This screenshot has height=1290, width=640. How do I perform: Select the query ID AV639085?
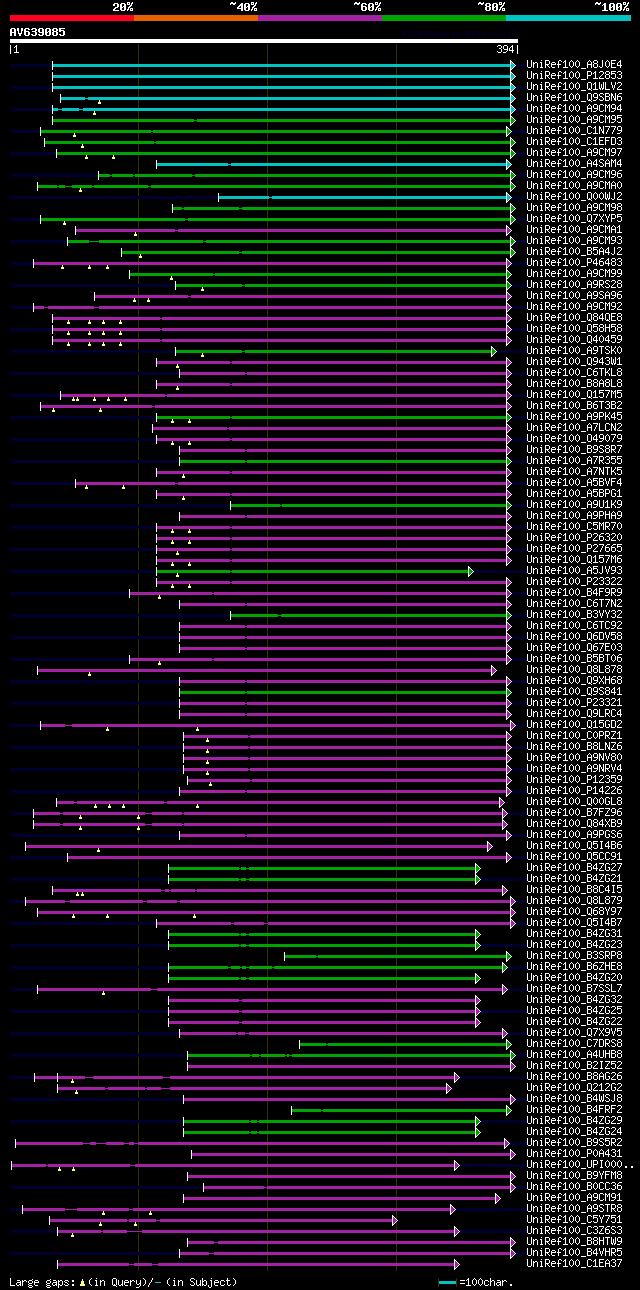click(x=37, y=32)
